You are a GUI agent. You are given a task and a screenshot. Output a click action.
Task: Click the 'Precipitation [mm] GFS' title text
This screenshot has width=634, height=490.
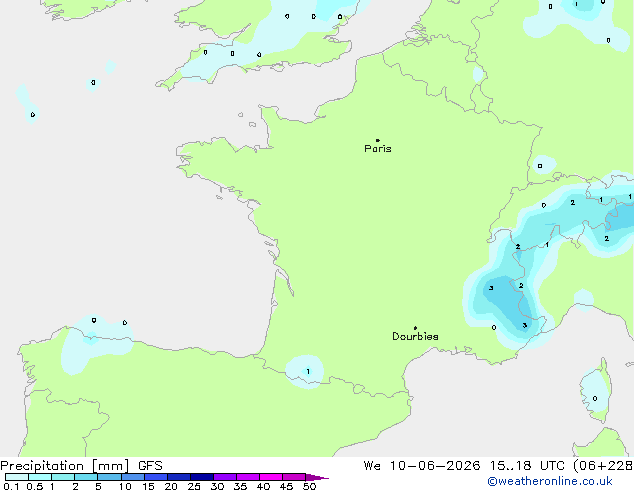[x=81, y=466]
